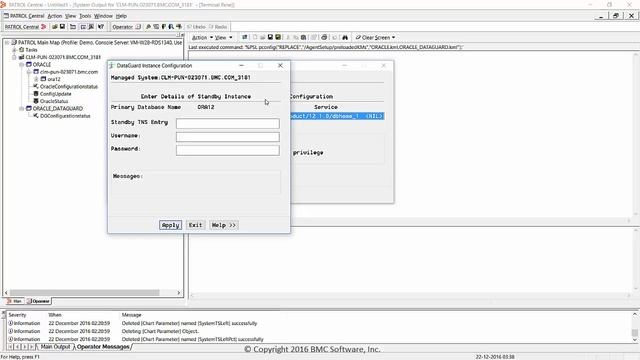Click the ORACLE_DATAGUARD class icon
This screenshot has height=360, width=640.
(x=29, y=108)
